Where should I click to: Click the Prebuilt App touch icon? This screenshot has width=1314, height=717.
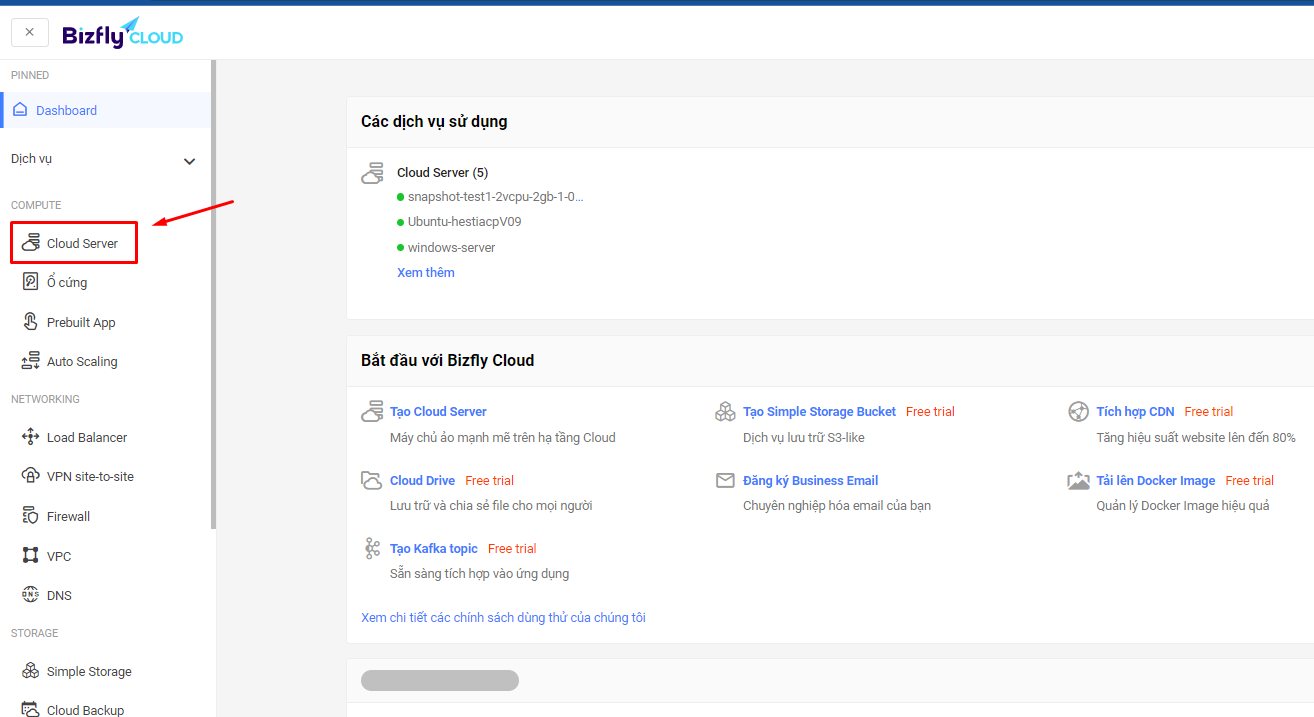click(31, 322)
